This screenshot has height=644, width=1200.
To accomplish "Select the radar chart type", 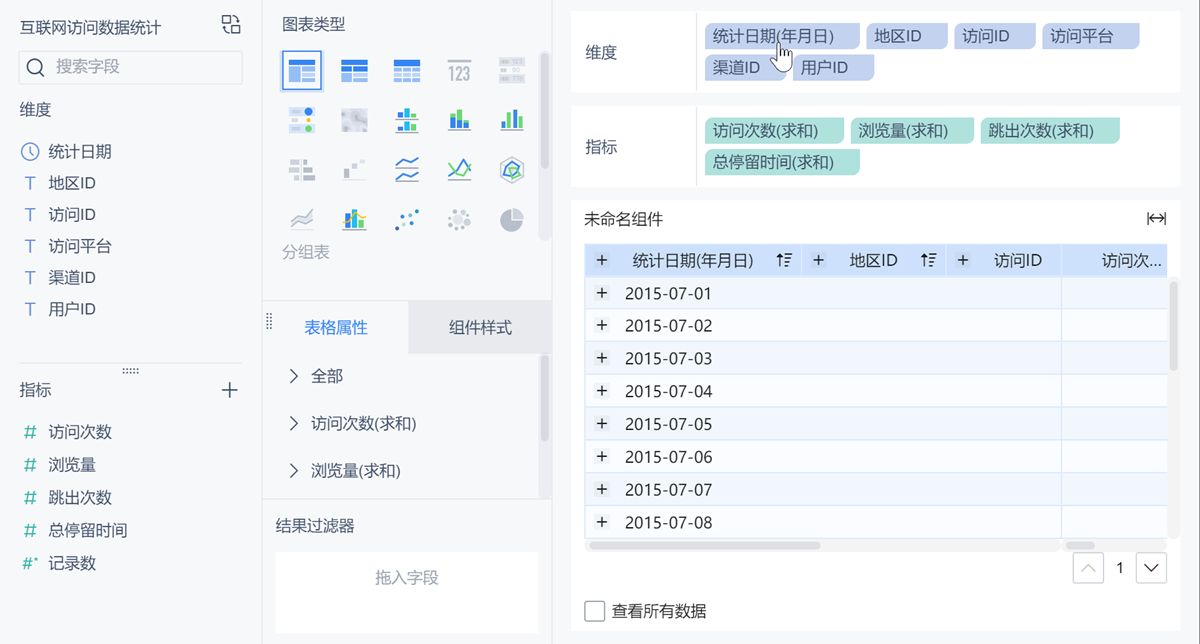I will 512,170.
